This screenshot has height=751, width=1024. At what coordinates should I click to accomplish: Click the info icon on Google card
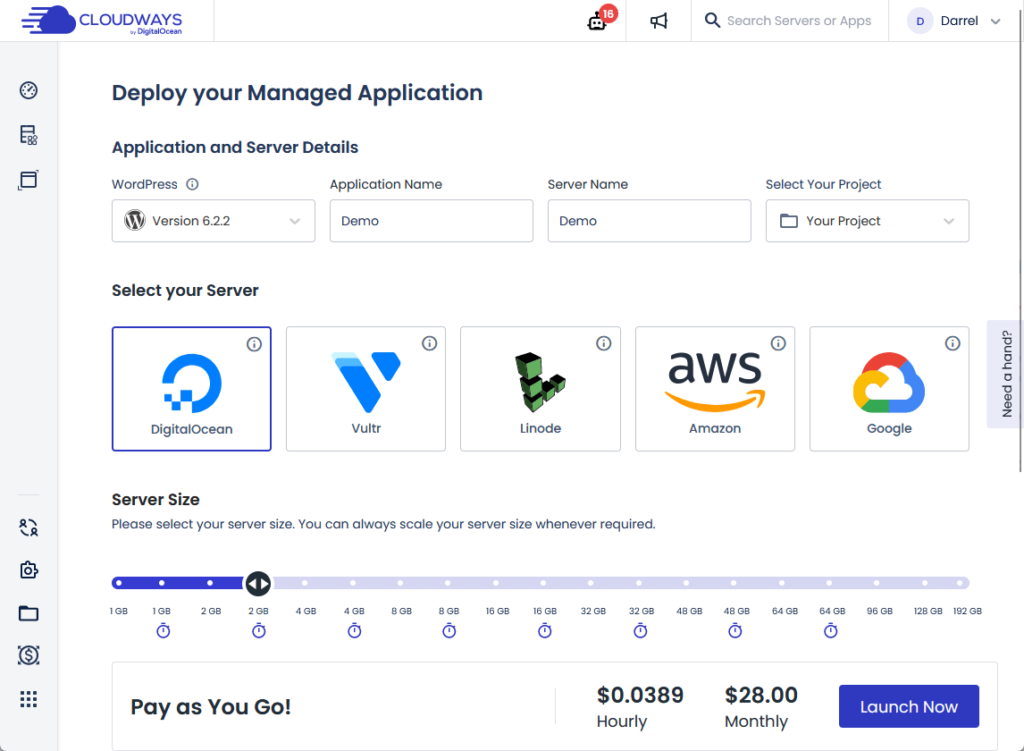coord(953,344)
